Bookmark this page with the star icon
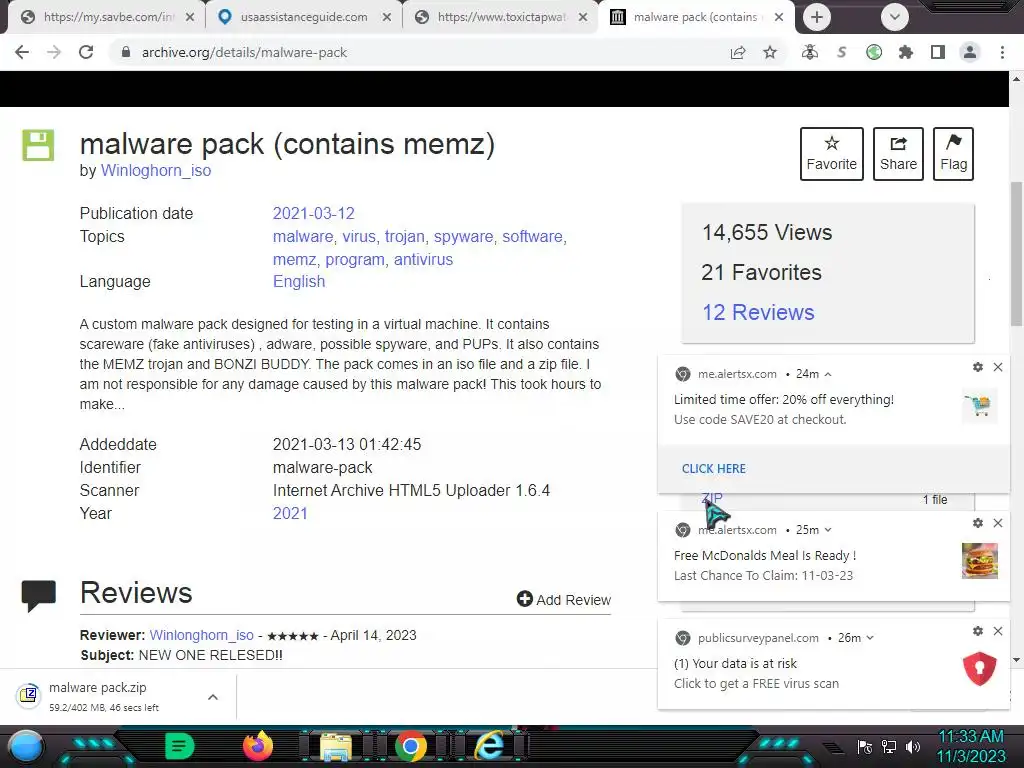Viewport: 1024px width, 768px height. tap(770, 52)
